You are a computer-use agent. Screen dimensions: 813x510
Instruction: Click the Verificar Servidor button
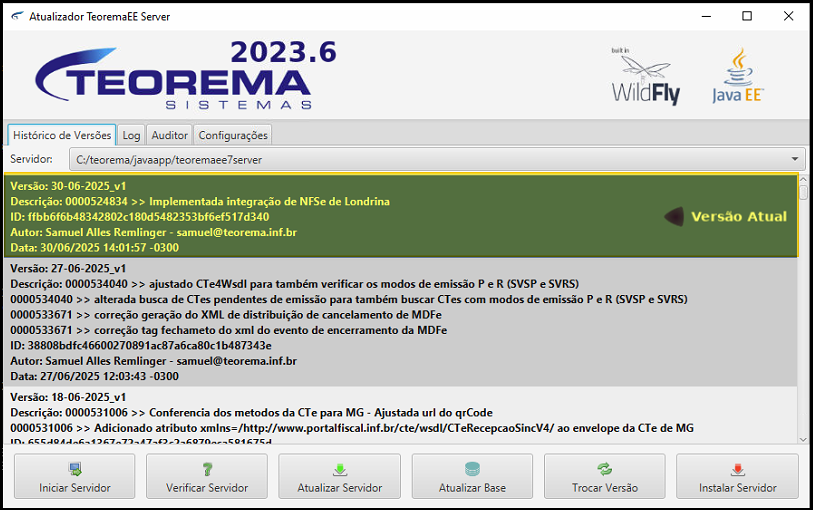click(207, 476)
